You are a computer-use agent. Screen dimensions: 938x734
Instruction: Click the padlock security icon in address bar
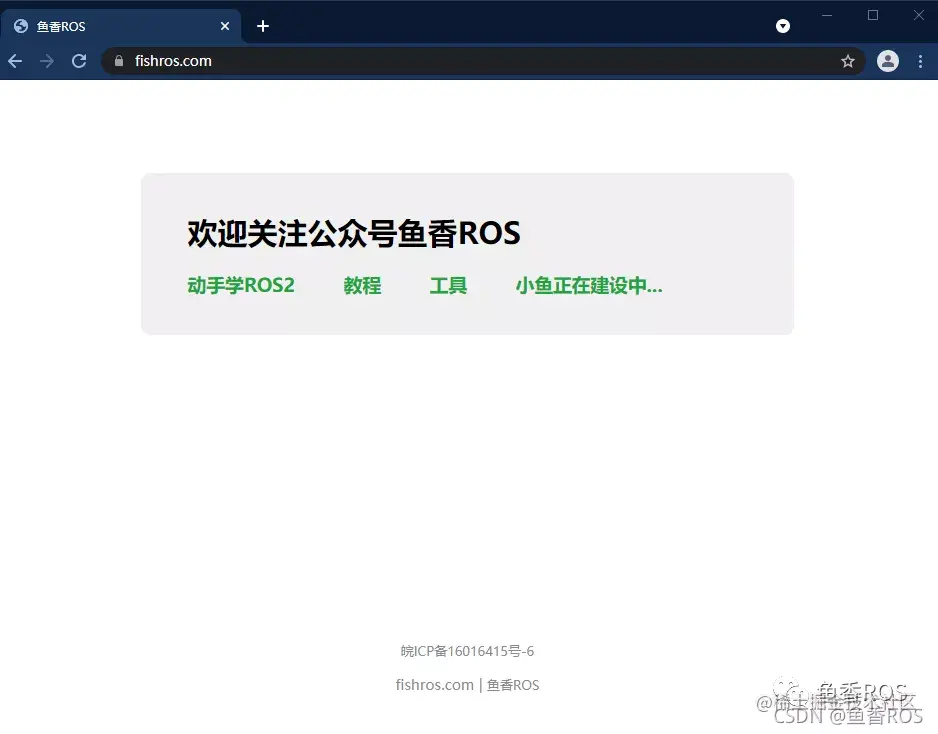119,60
